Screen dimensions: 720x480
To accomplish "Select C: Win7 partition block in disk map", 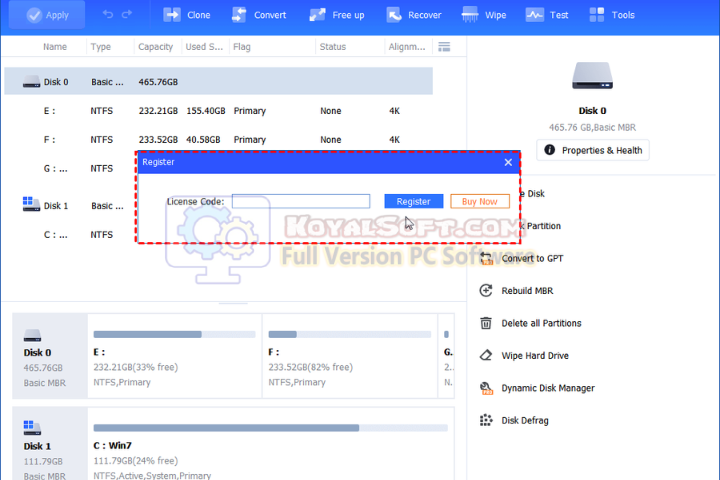I will (x=271, y=444).
